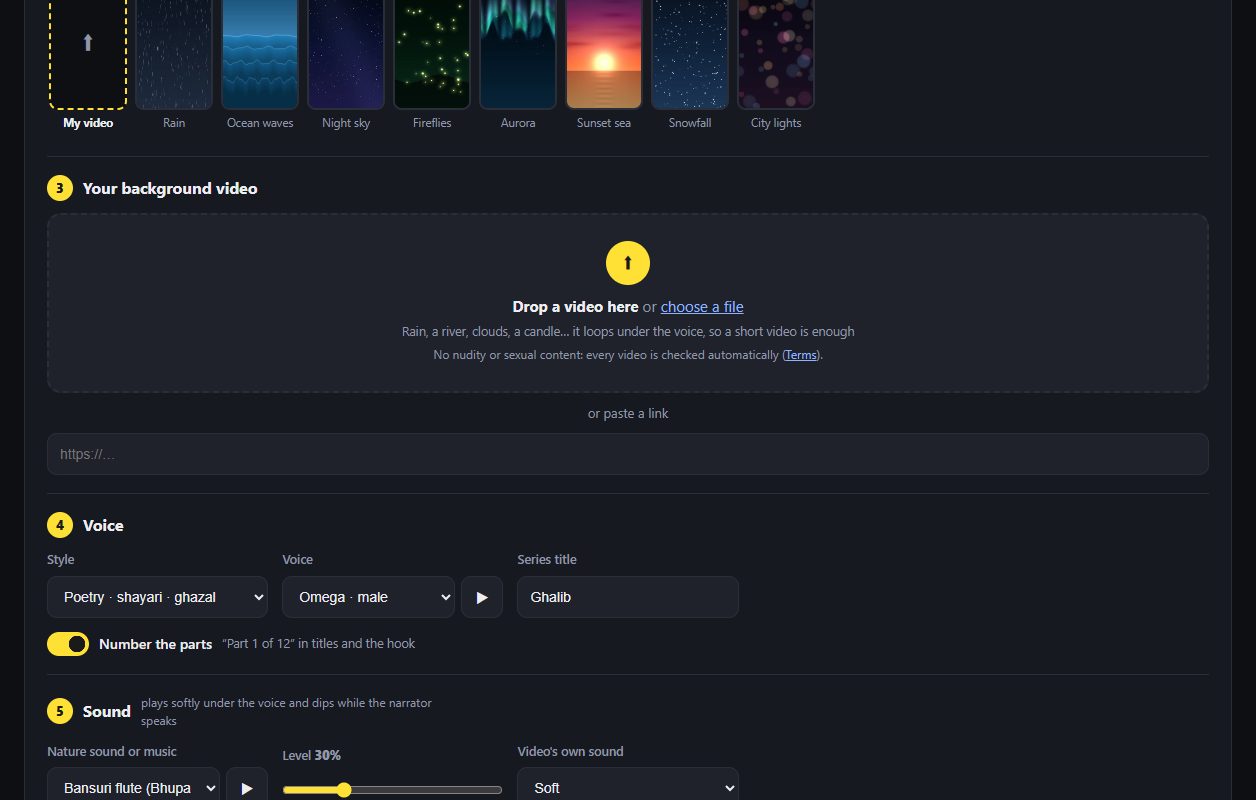Adjust the sound Level slider
Image resolution: width=1256 pixels, height=800 pixels.
pos(392,790)
